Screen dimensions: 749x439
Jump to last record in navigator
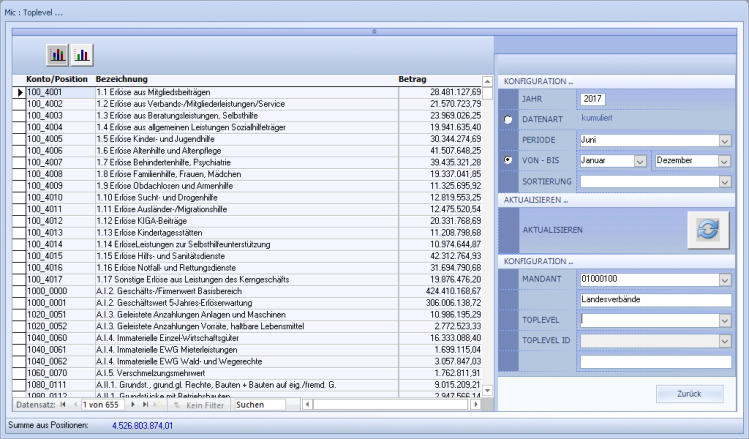click(145, 405)
